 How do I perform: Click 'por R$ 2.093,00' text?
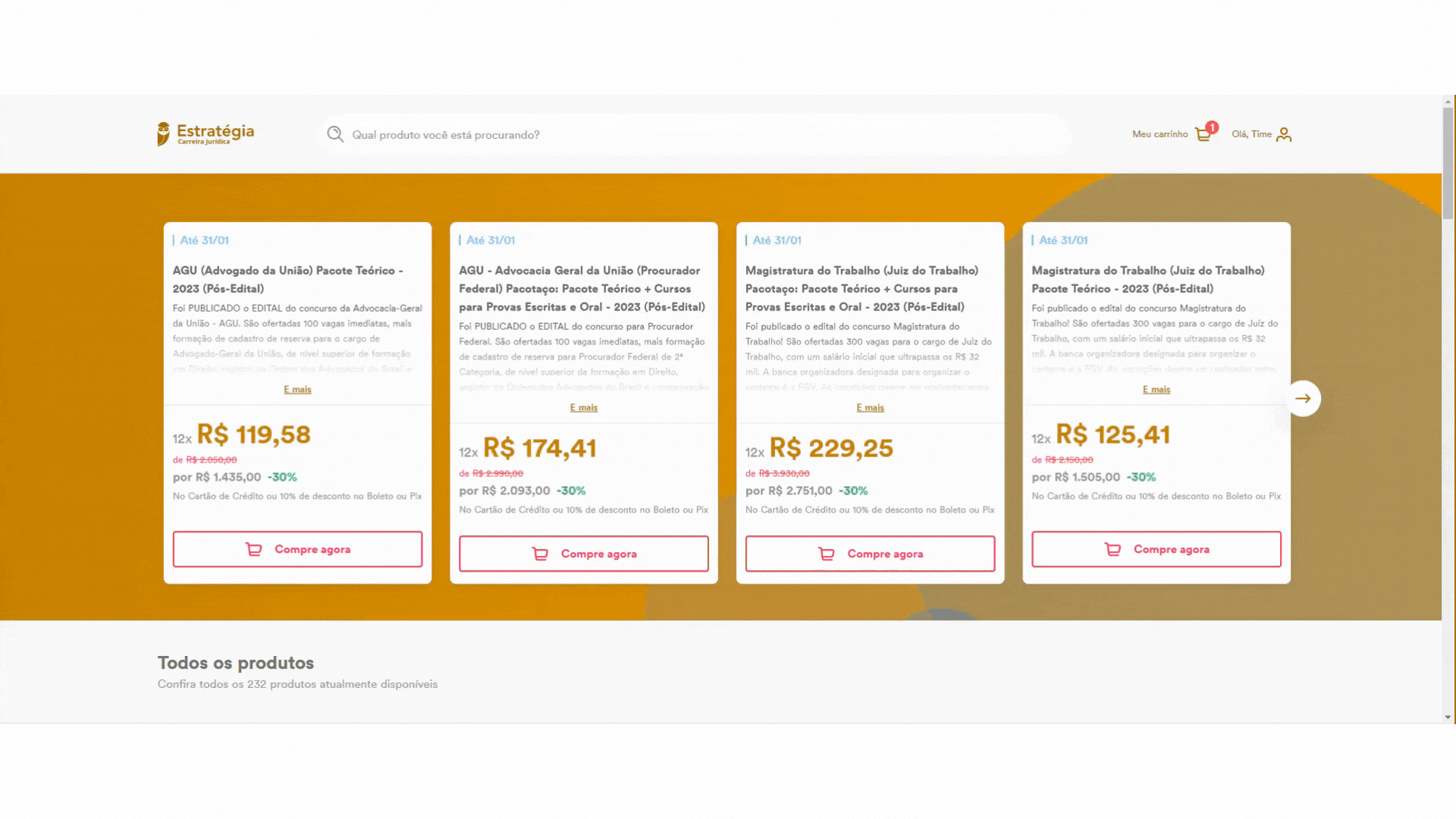click(504, 491)
